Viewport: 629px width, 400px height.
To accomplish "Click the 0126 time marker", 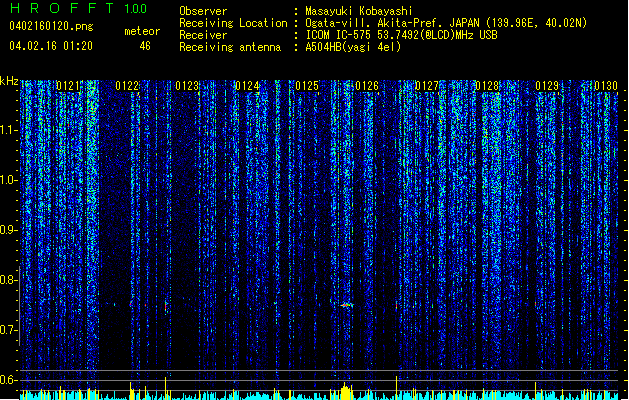I will 367,86.
